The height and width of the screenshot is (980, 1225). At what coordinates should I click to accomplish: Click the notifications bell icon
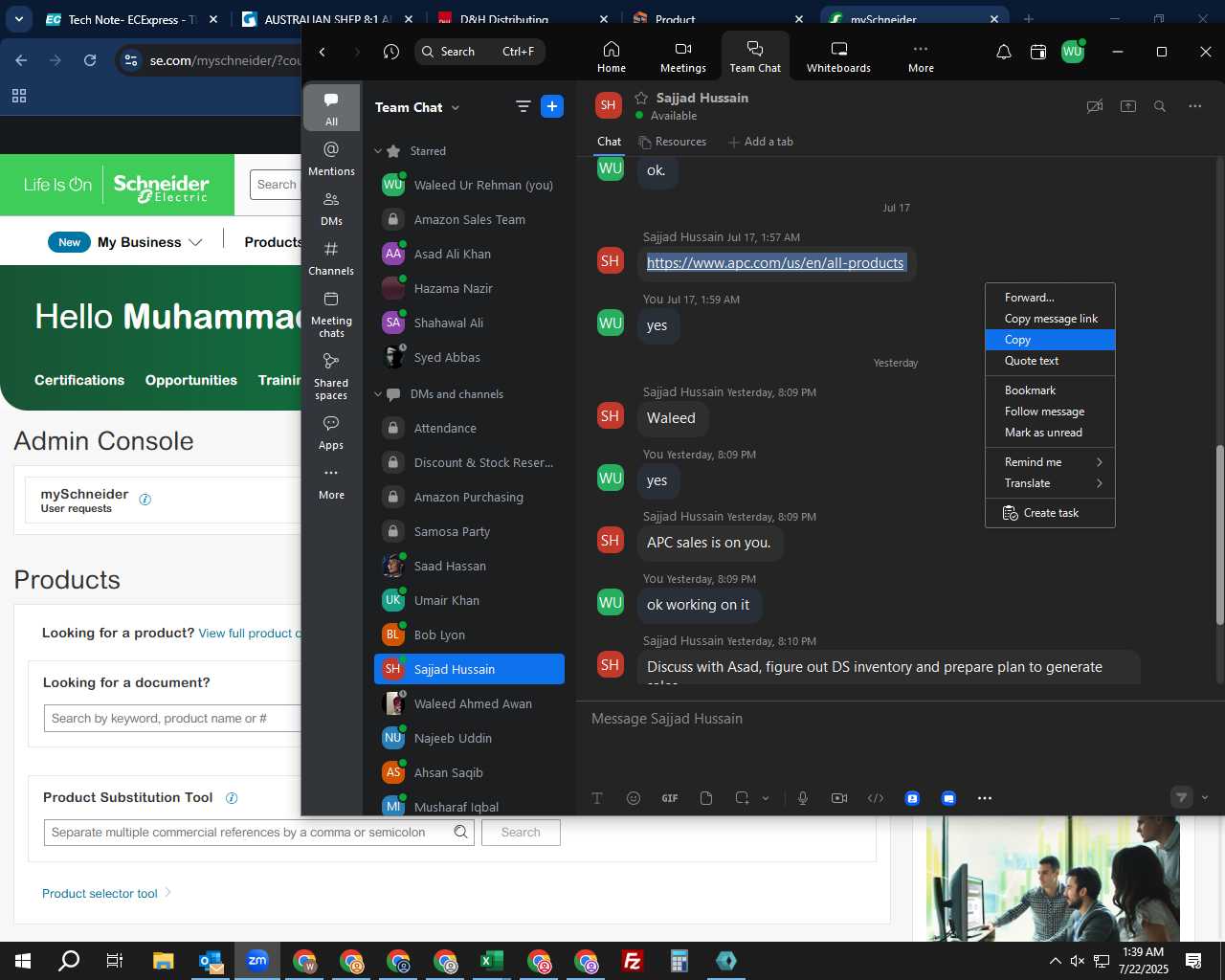pos(1004,52)
